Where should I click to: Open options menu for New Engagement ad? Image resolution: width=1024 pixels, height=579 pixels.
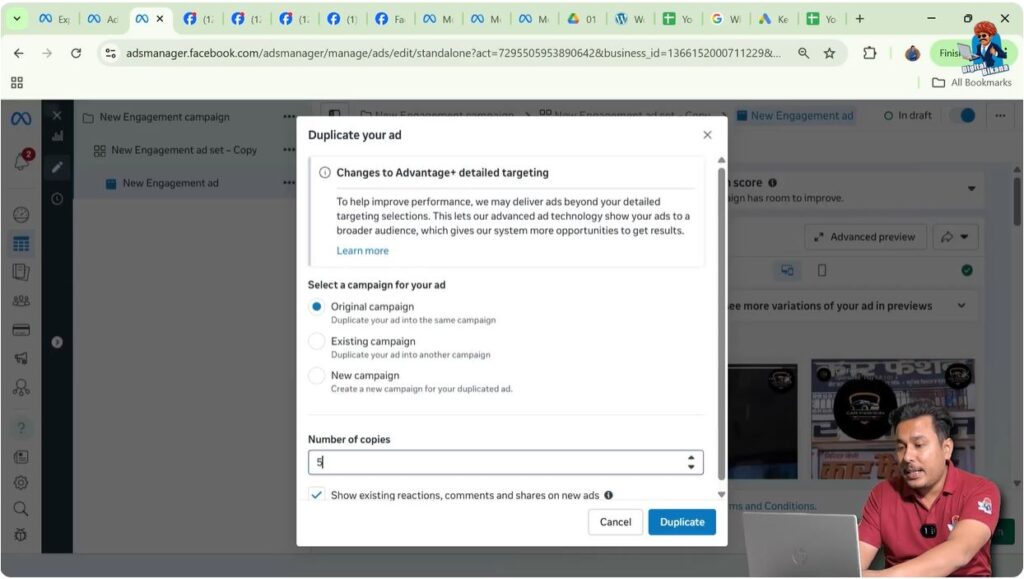pos(289,183)
